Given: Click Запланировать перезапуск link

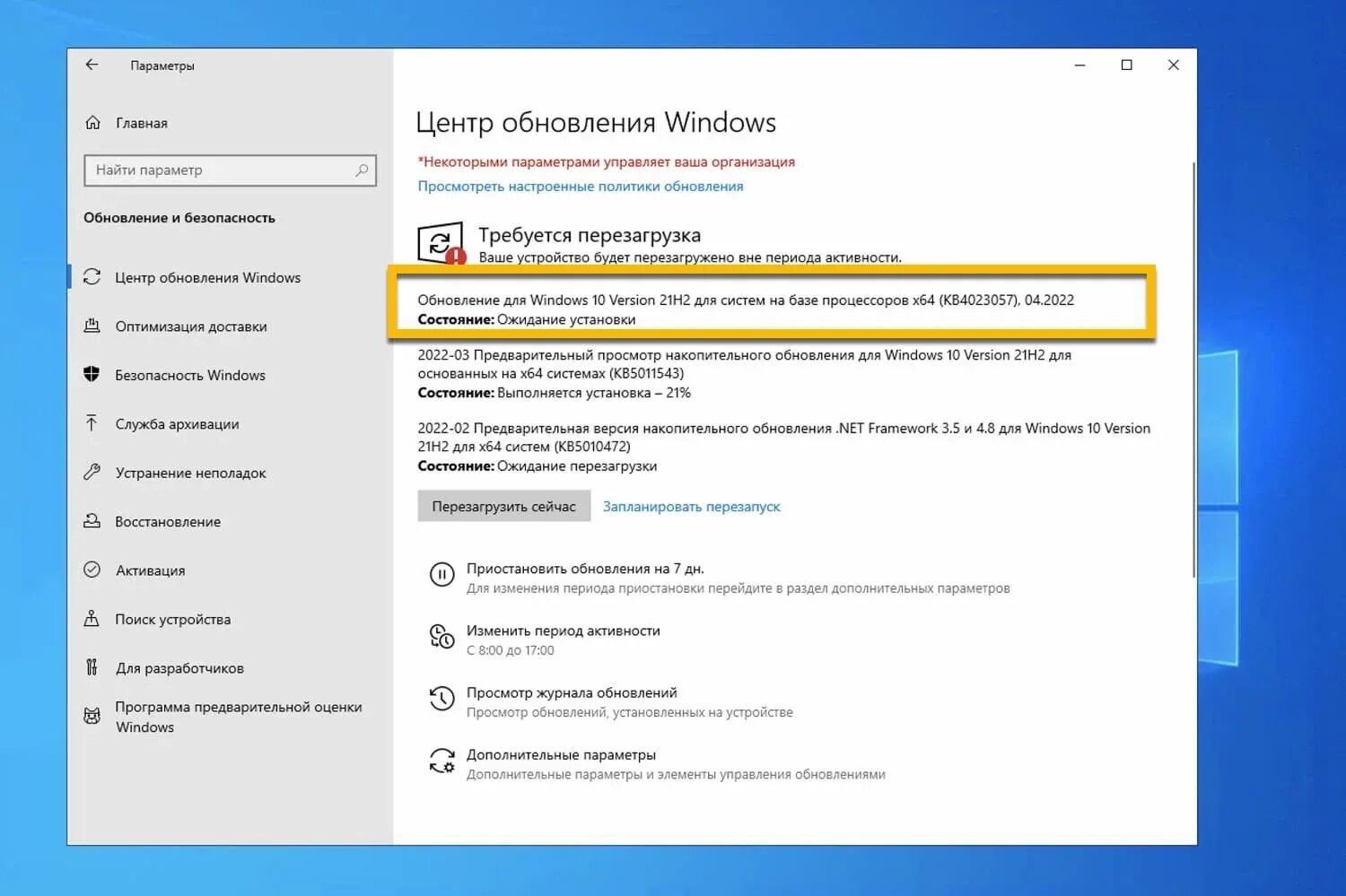Looking at the screenshot, I should [x=691, y=506].
